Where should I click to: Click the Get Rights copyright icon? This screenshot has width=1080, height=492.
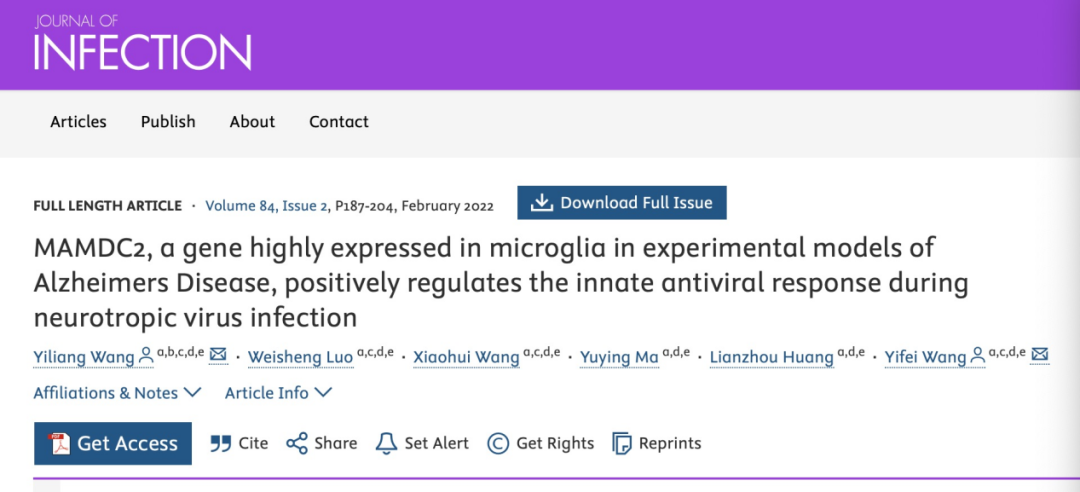pos(498,443)
